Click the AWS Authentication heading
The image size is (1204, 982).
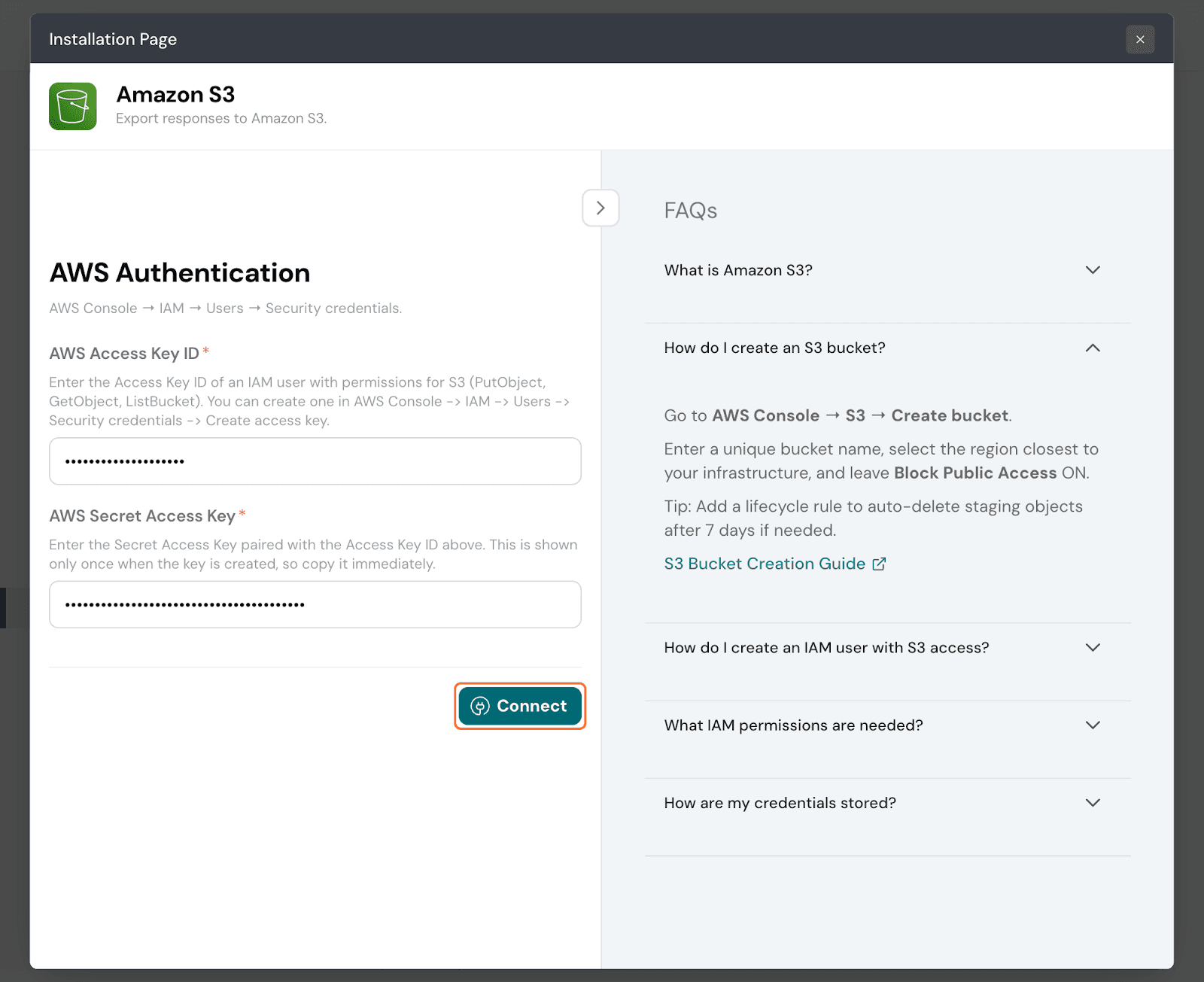180,272
